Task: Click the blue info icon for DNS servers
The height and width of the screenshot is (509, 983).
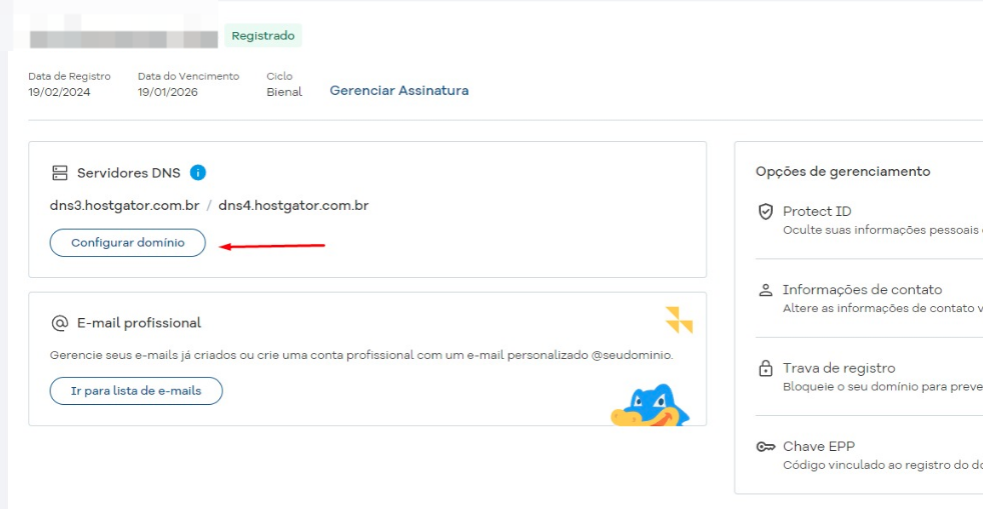Action: pyautogui.click(x=198, y=173)
